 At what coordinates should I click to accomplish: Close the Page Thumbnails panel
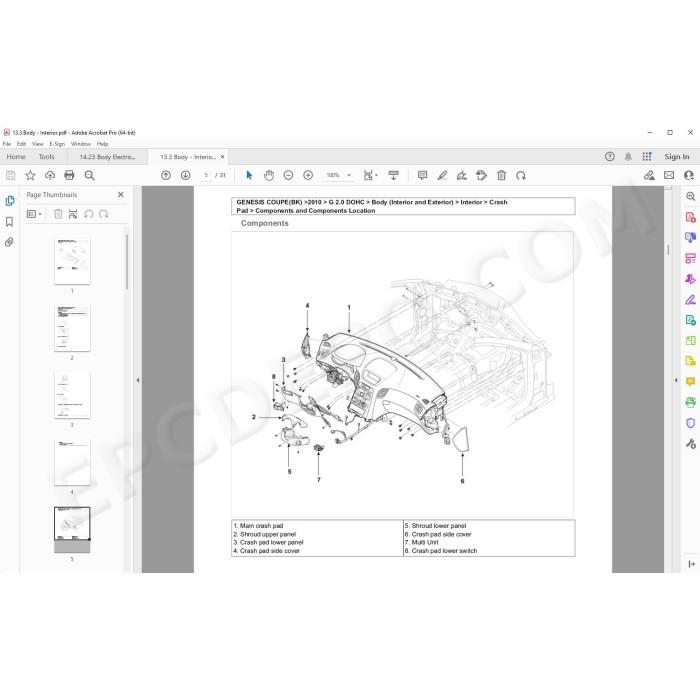pyautogui.click(x=121, y=195)
